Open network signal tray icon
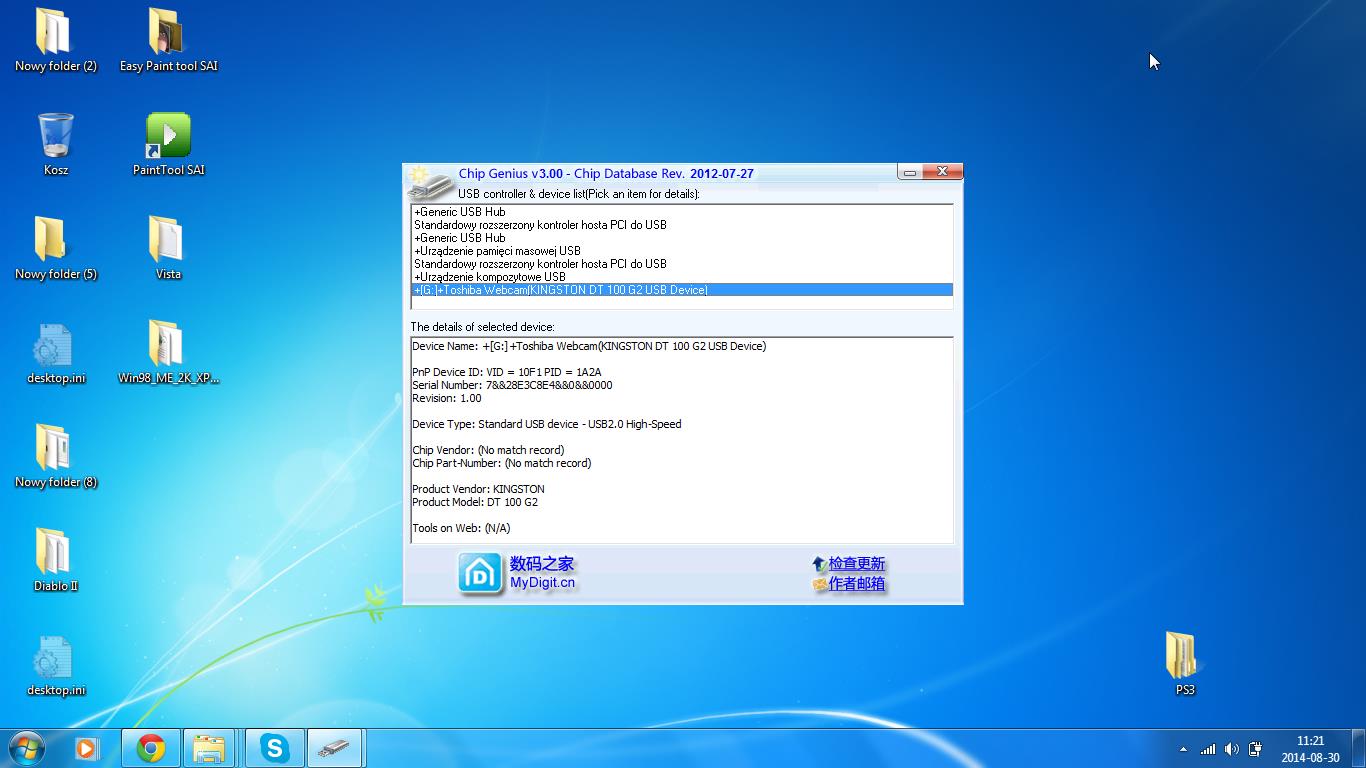1366x768 pixels. pos(1208,749)
